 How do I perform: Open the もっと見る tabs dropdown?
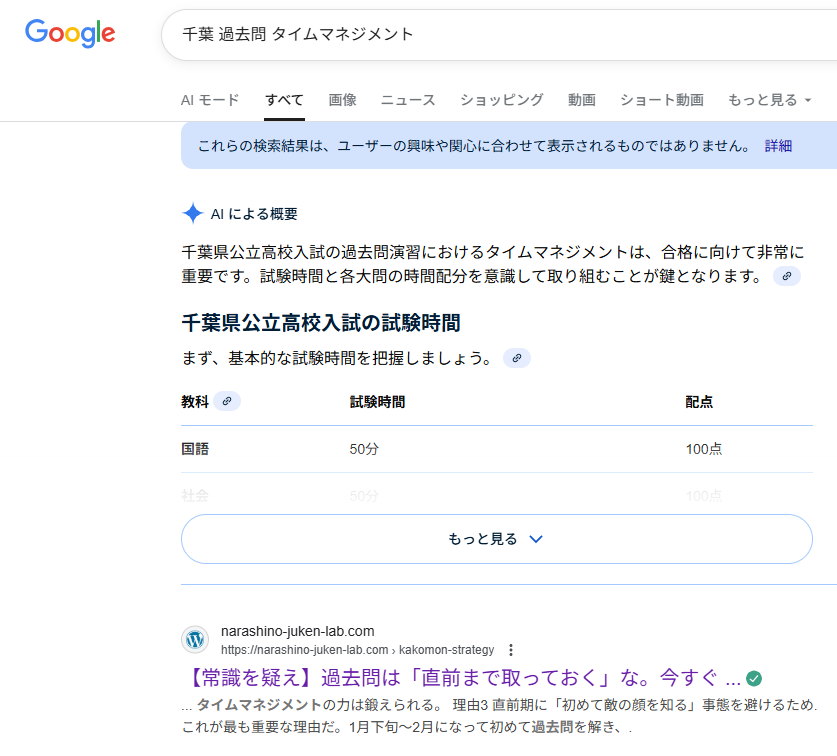(769, 100)
